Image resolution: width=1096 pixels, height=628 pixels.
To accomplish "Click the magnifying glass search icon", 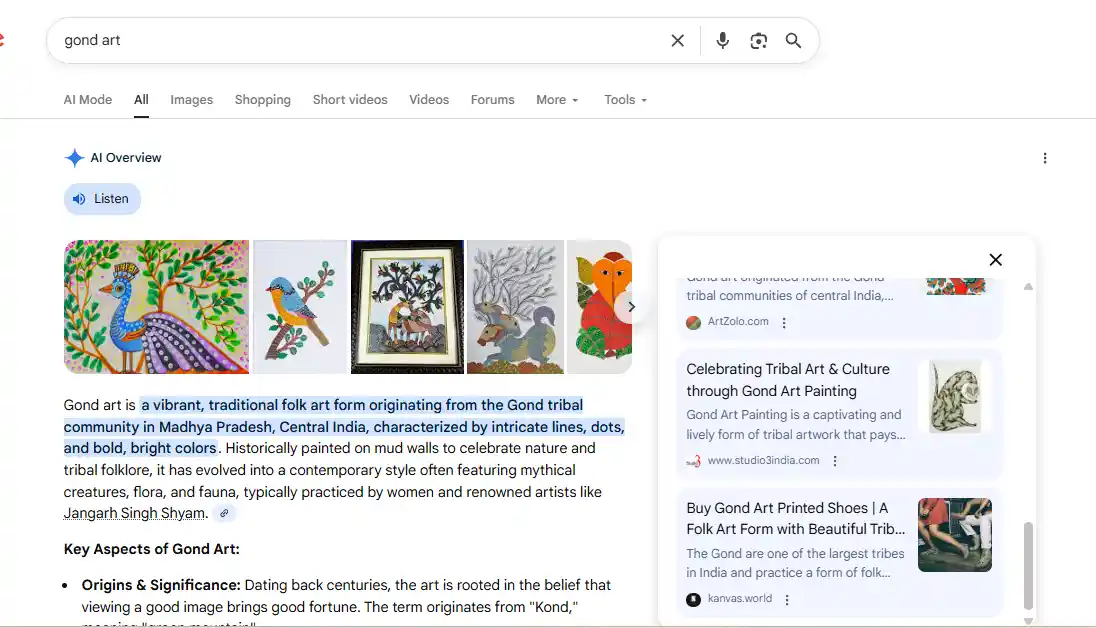I will [793, 41].
